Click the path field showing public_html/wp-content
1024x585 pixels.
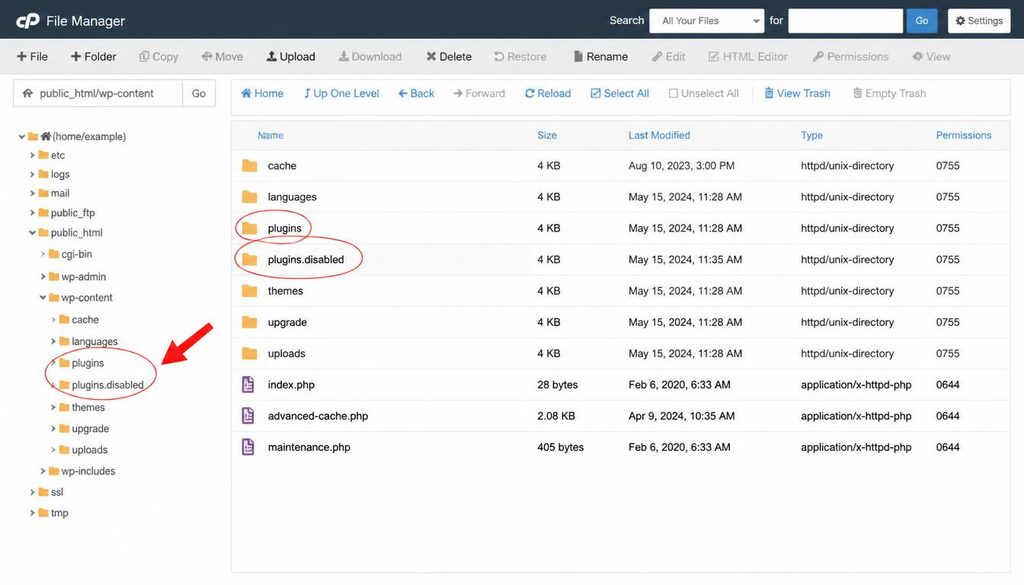(98, 93)
